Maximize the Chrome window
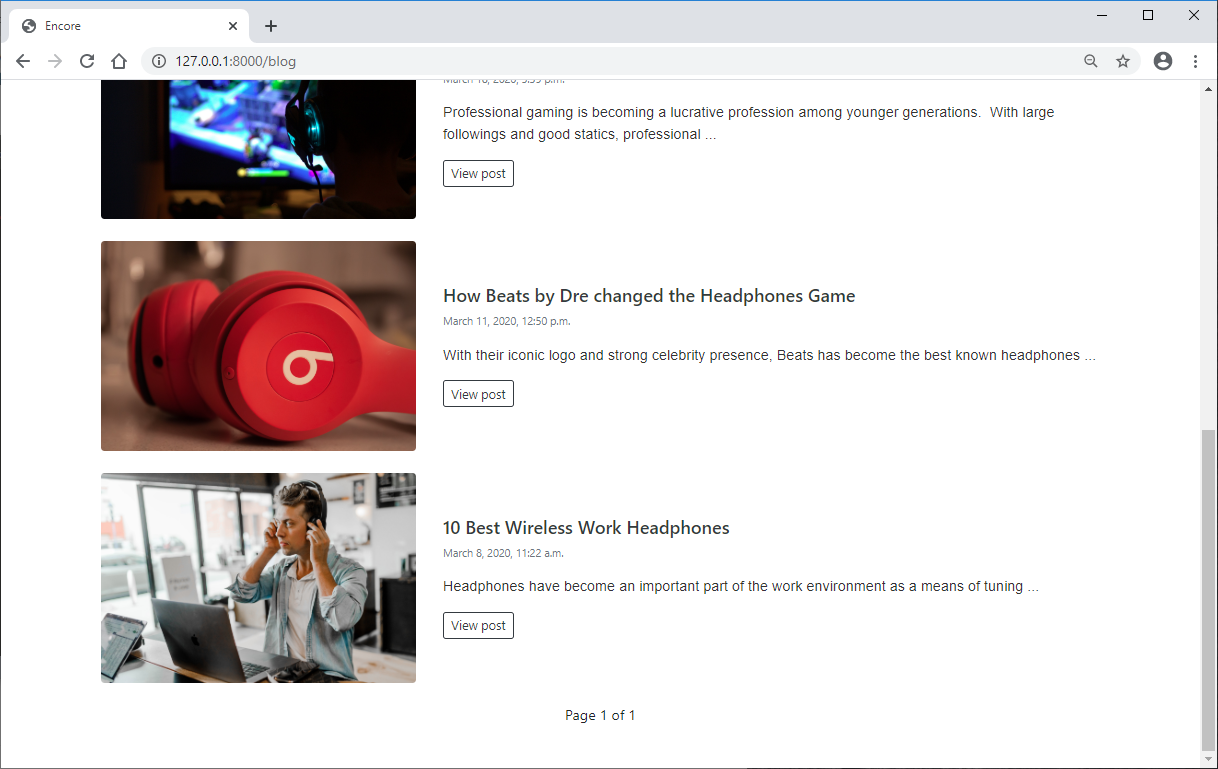The height and width of the screenshot is (769, 1218). click(1148, 15)
